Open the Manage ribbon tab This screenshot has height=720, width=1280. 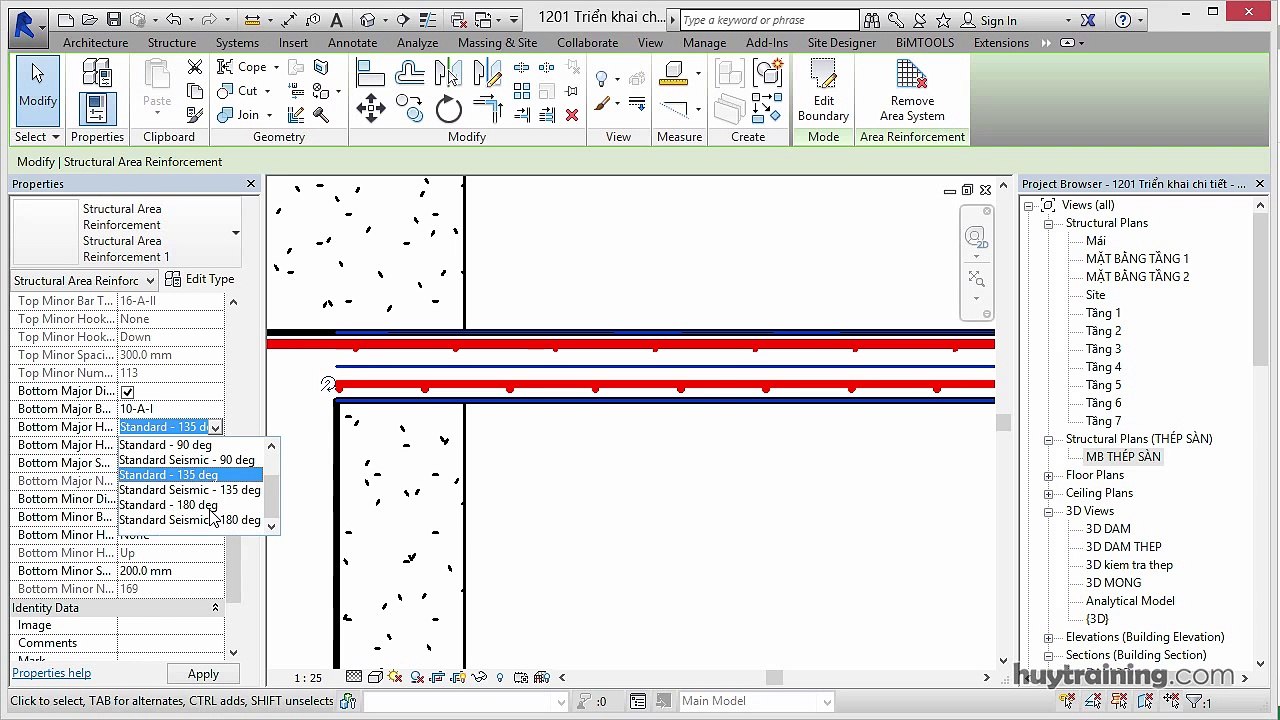(704, 43)
